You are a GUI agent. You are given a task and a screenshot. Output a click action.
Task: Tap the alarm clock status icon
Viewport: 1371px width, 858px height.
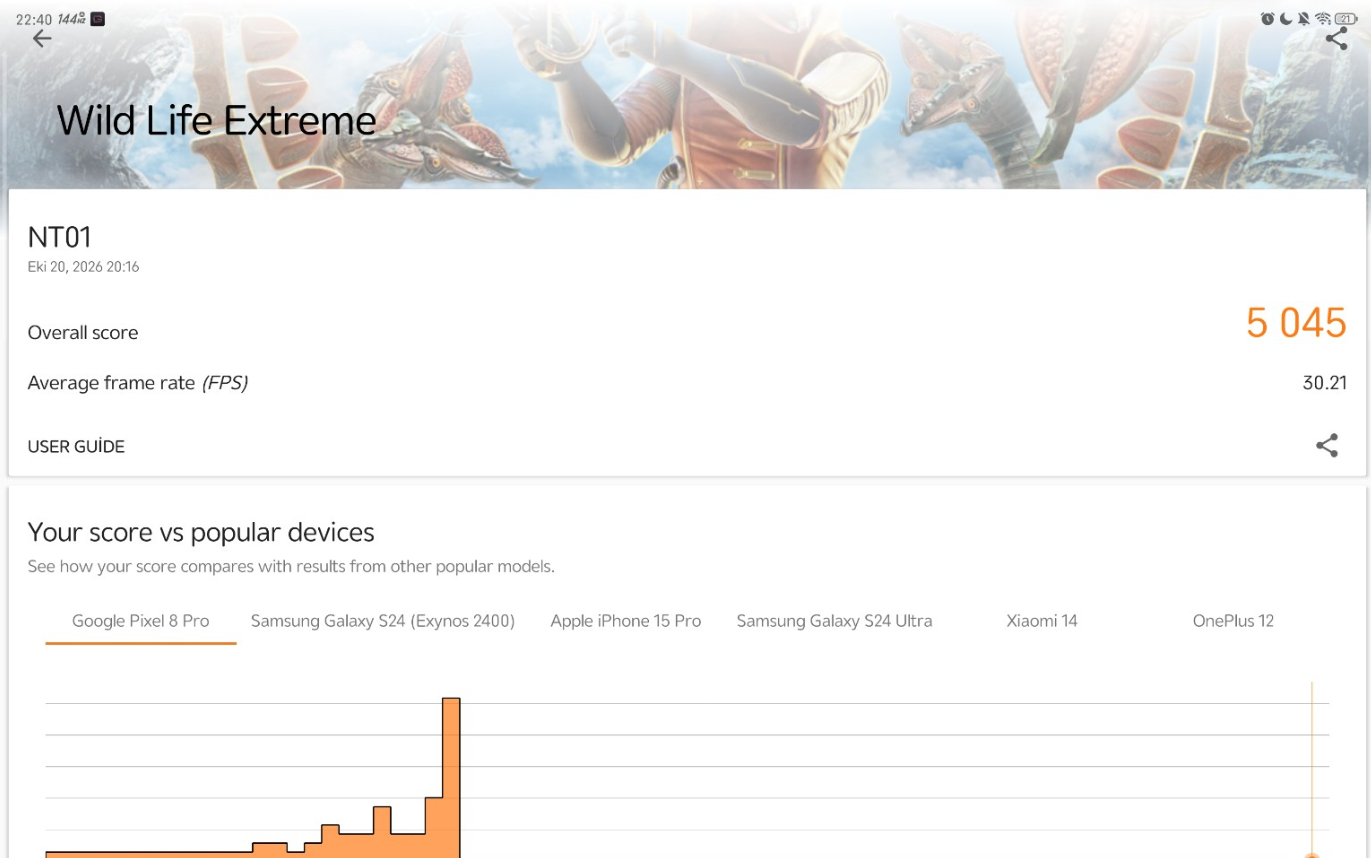[1267, 19]
